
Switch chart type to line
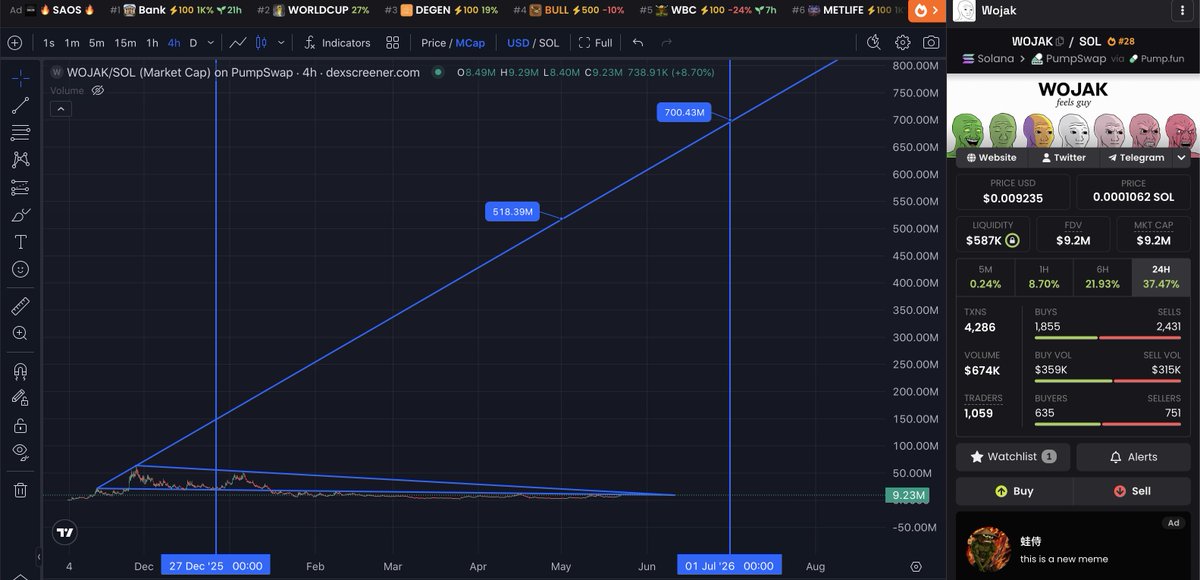tap(238, 43)
